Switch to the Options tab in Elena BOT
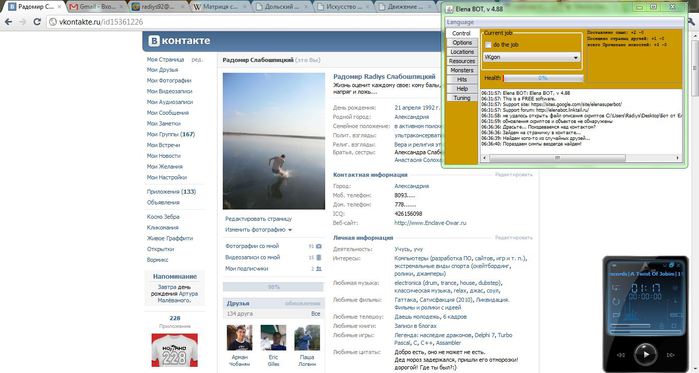The width and height of the screenshot is (699, 373). click(x=462, y=43)
